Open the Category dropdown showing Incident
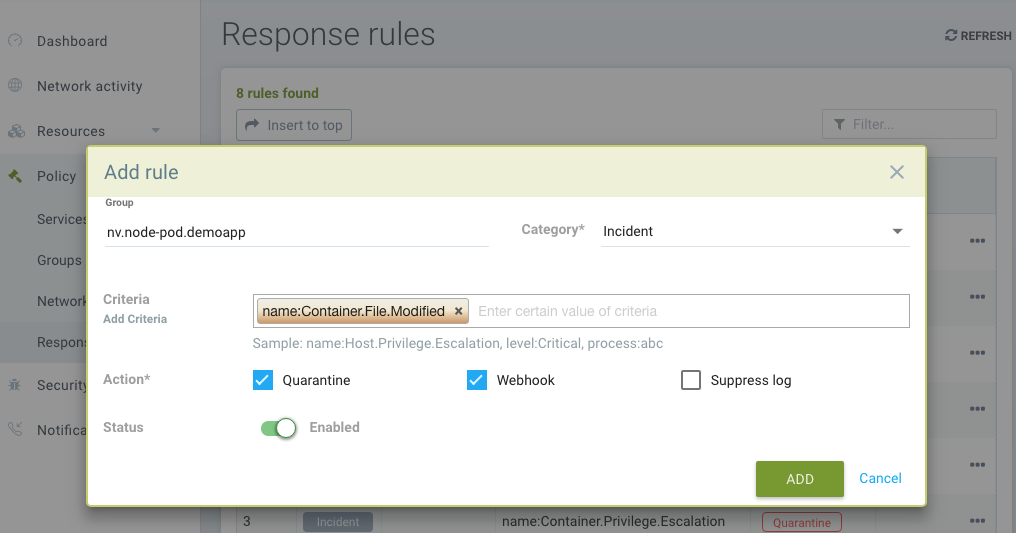The width and height of the screenshot is (1016, 533). tap(755, 231)
